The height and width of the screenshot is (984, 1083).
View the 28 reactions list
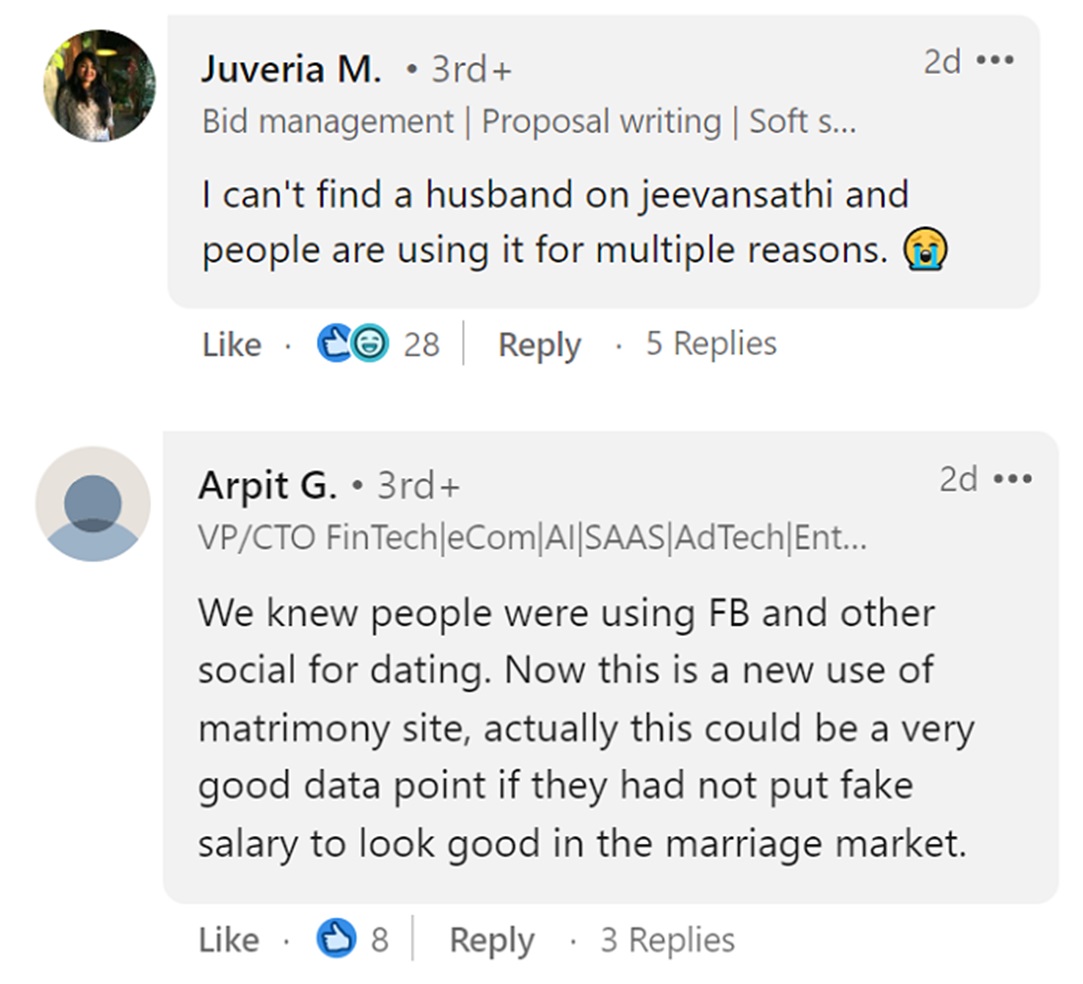421,345
